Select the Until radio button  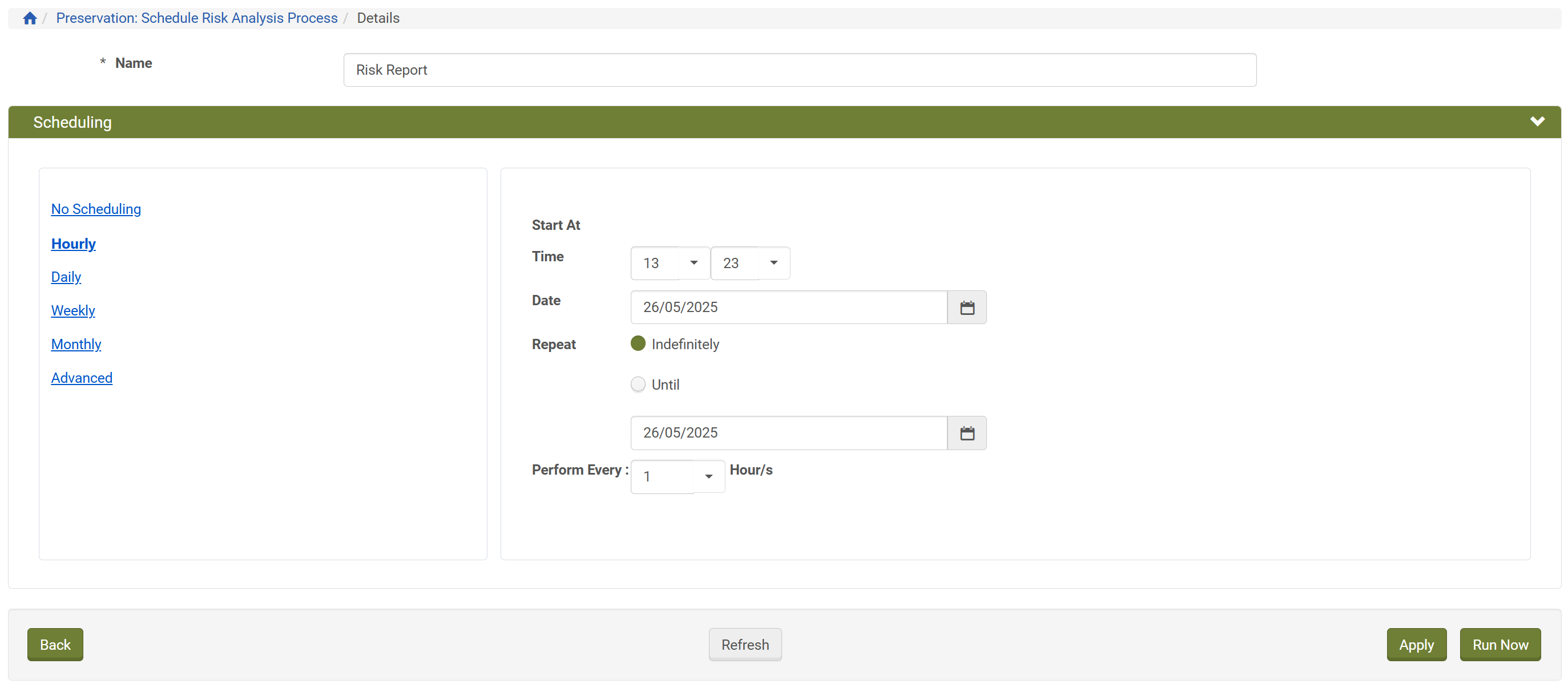coord(638,384)
